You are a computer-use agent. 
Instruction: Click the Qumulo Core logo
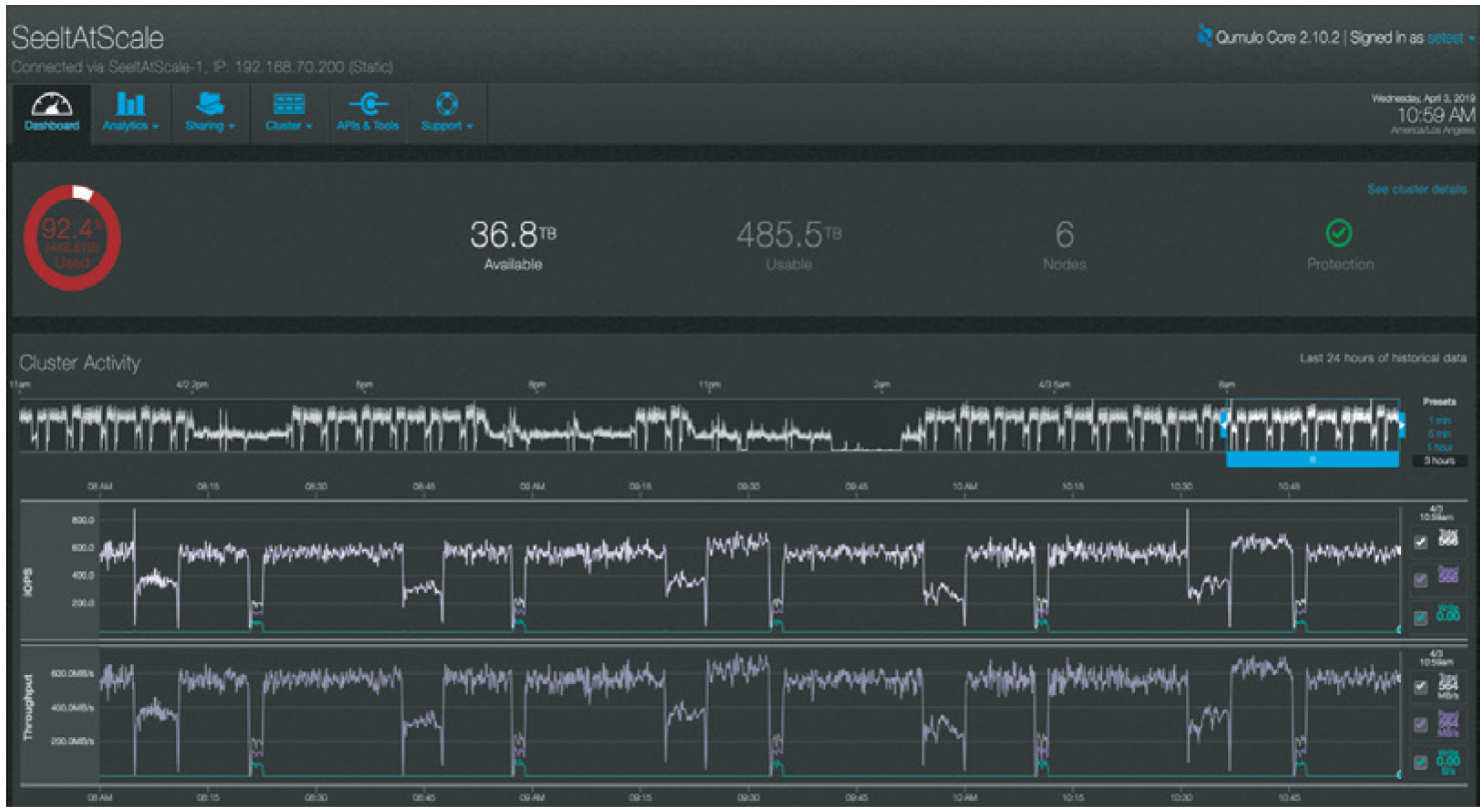click(x=1205, y=36)
